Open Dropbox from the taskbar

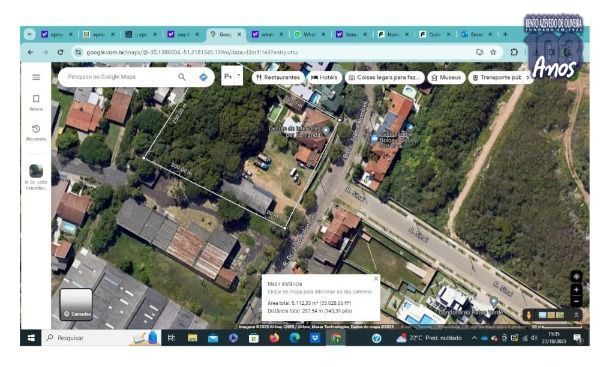tap(315, 338)
